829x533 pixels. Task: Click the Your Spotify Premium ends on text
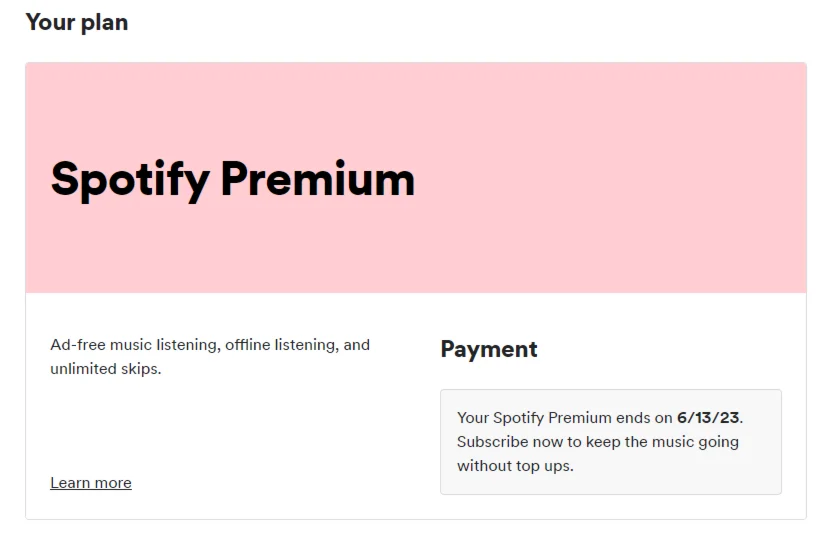pos(565,417)
